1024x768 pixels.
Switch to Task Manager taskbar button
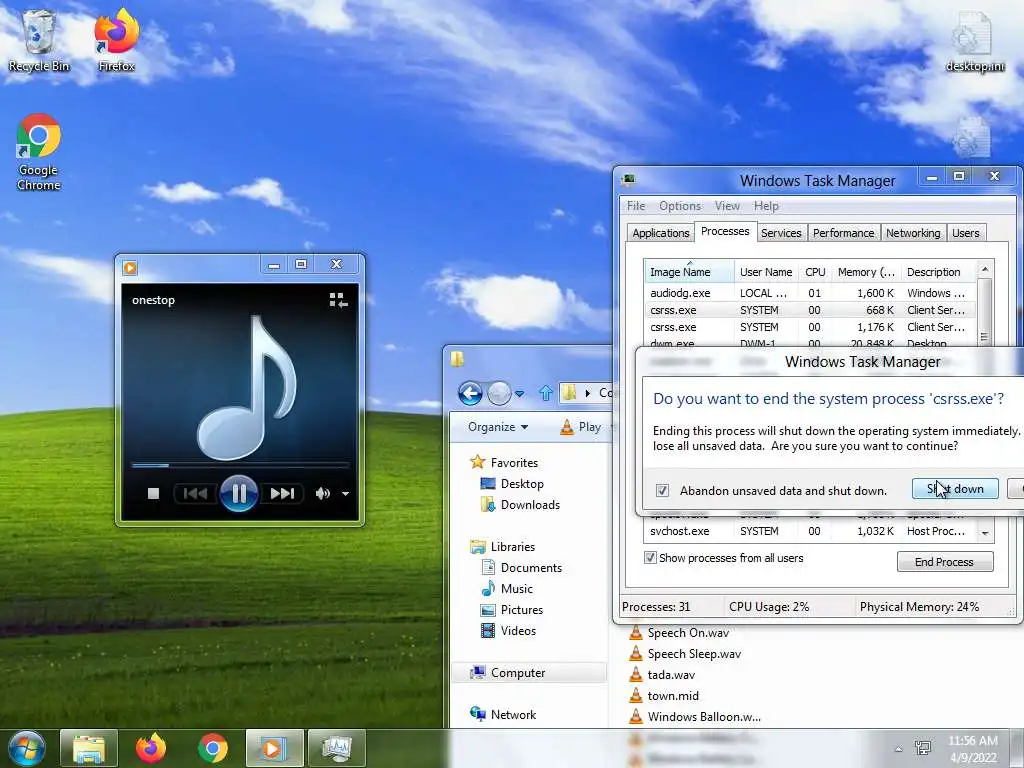coord(336,748)
